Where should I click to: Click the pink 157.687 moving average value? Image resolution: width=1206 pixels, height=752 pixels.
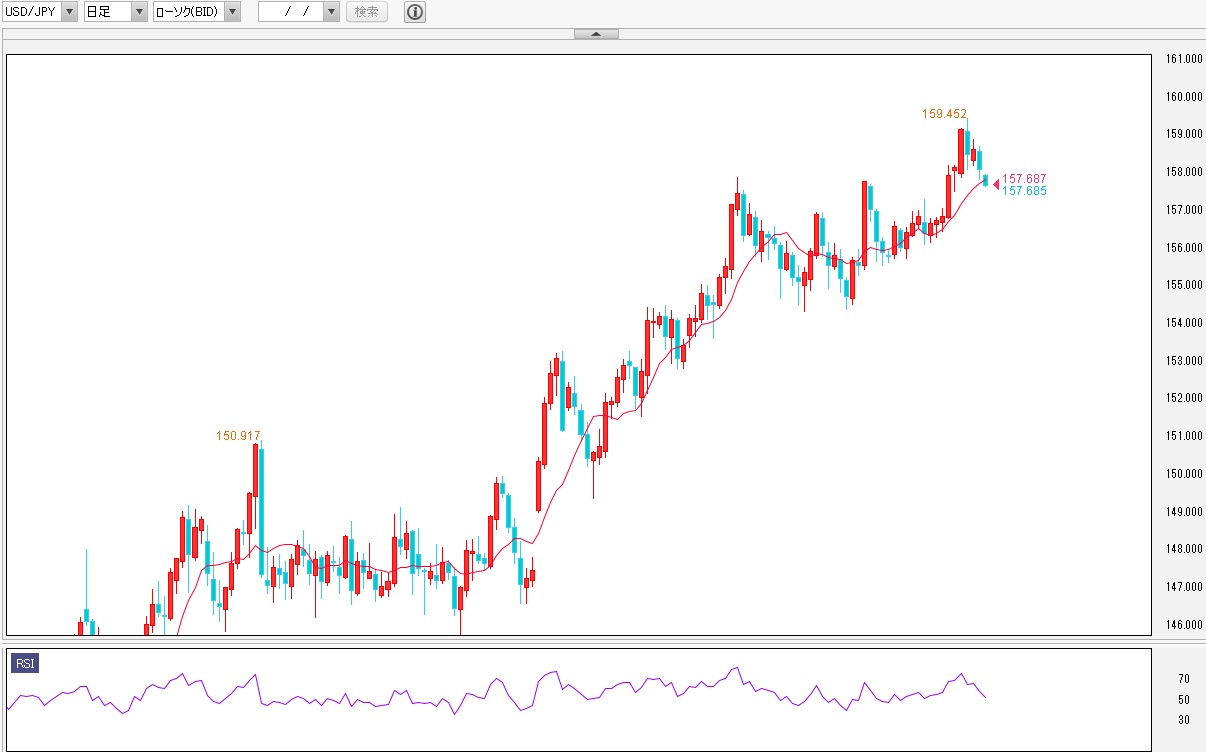(1024, 178)
